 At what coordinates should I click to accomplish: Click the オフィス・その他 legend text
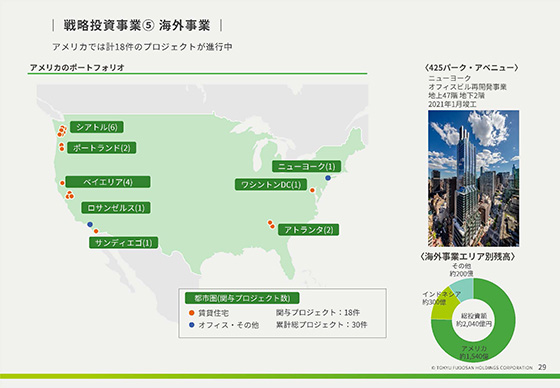click(x=229, y=325)
